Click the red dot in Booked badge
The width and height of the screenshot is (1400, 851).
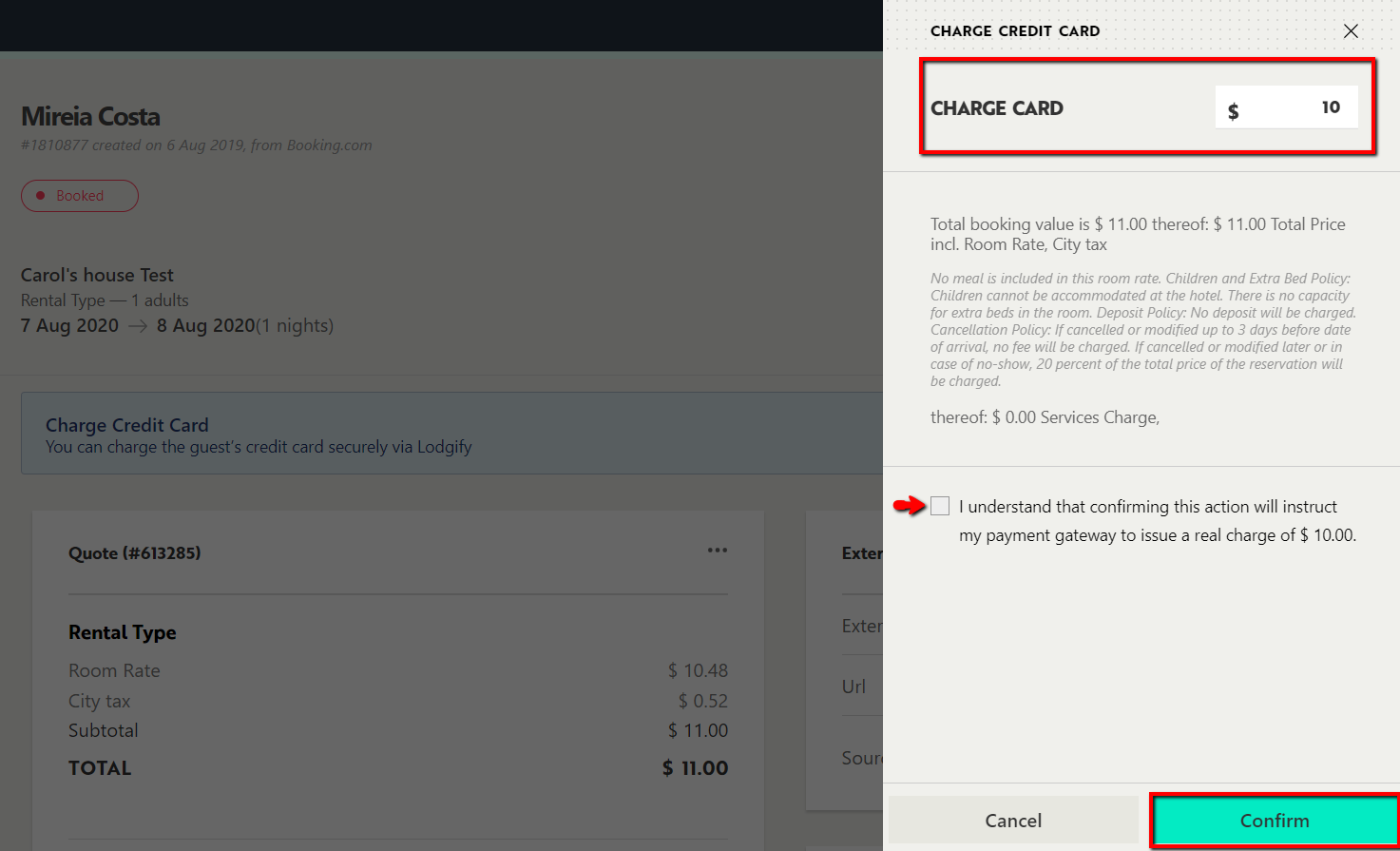[x=40, y=196]
